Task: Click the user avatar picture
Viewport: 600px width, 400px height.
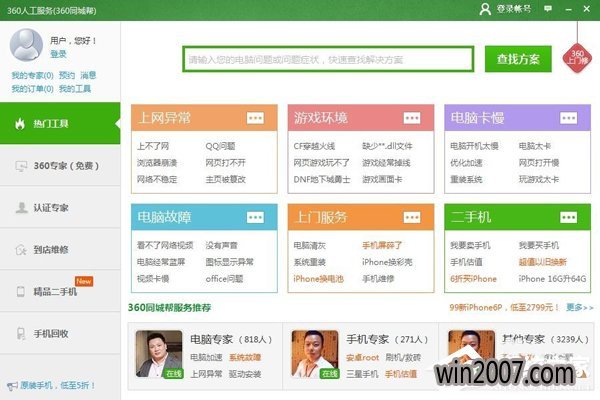Action: coord(26,45)
